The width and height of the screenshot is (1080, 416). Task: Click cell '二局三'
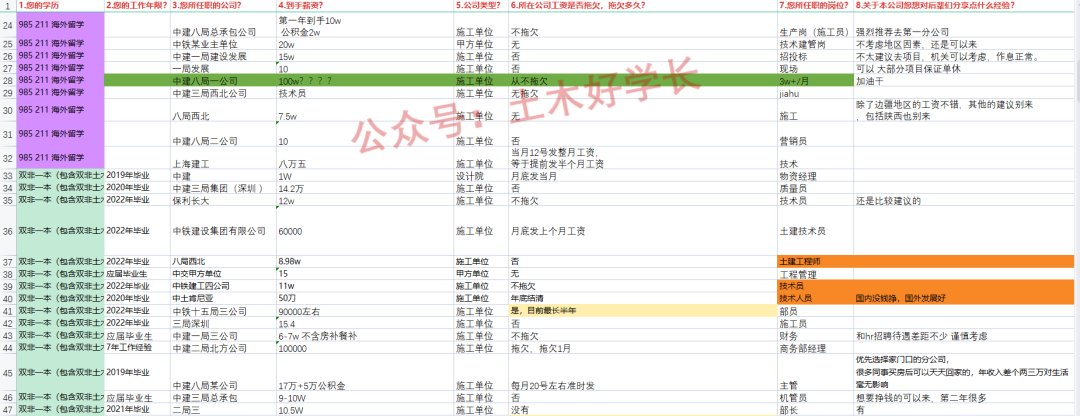pyautogui.click(x=223, y=410)
